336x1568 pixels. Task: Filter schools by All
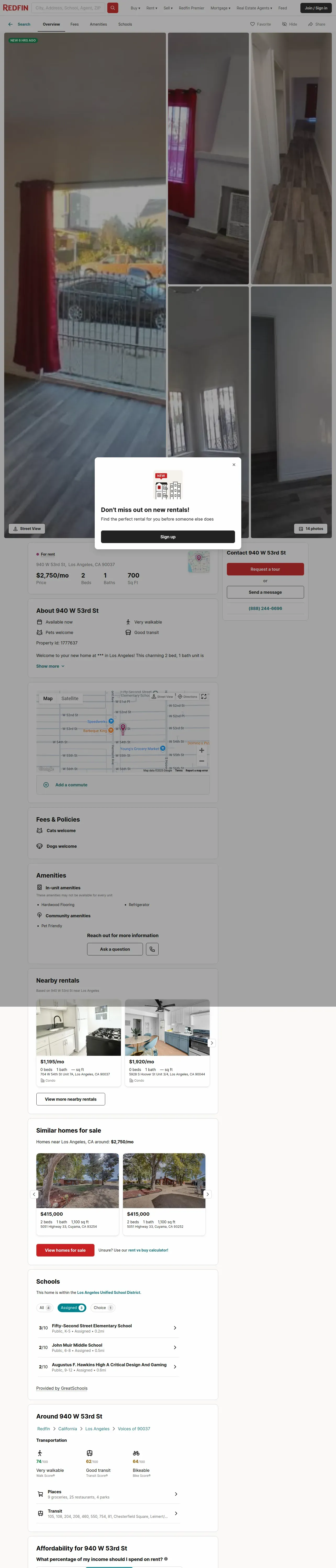44,1307
